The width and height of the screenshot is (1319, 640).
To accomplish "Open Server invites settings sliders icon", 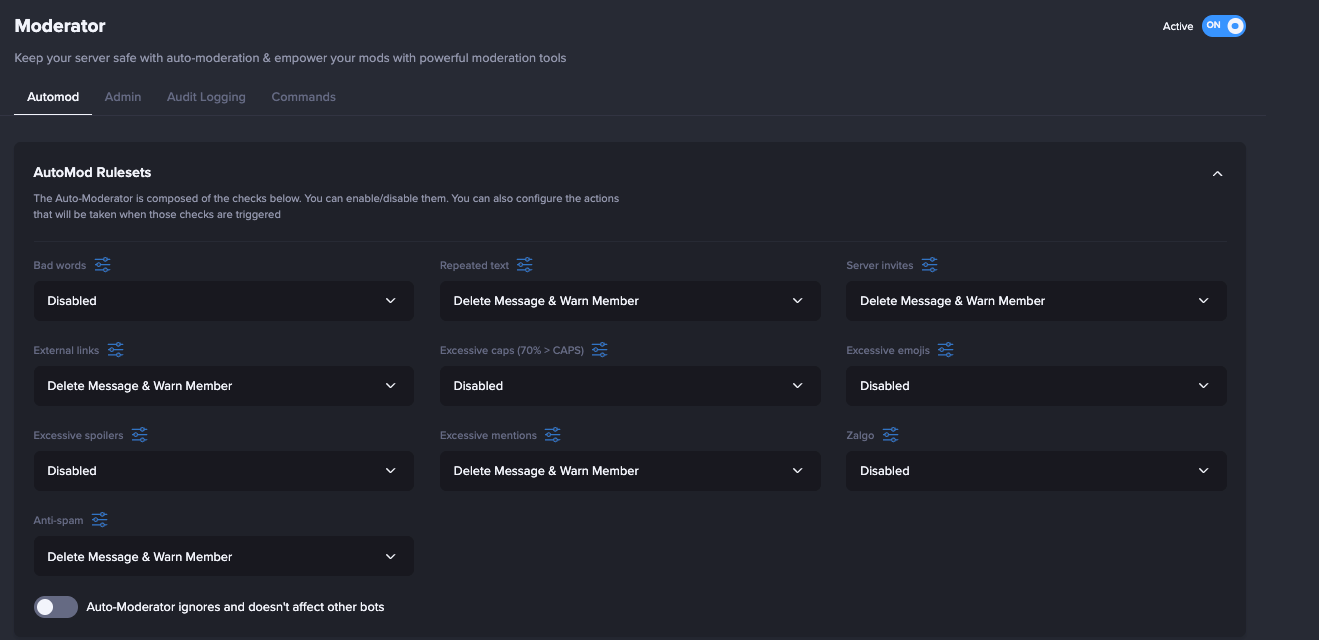I will click(930, 265).
